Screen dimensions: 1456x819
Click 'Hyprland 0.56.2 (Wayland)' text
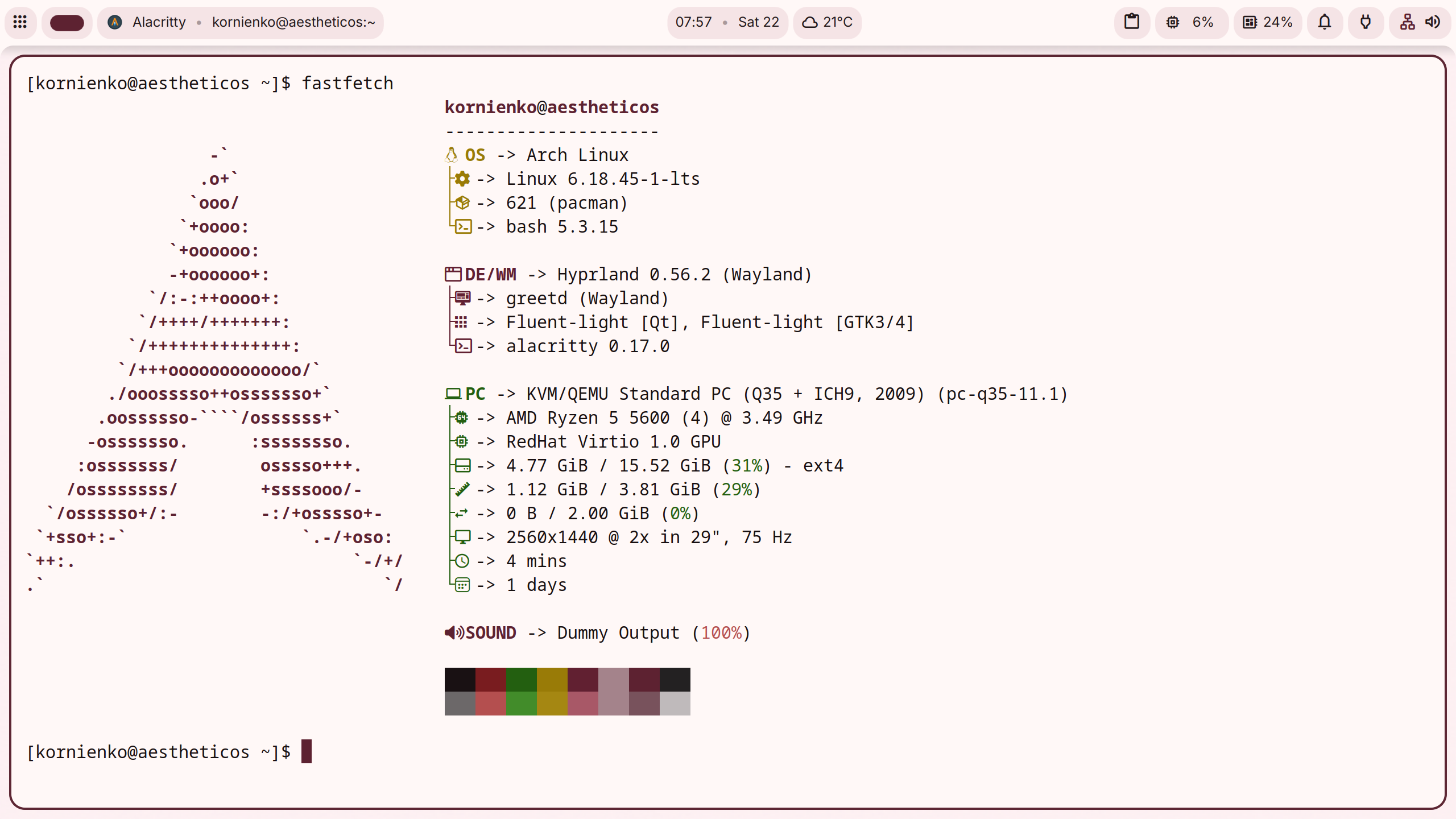(684, 274)
